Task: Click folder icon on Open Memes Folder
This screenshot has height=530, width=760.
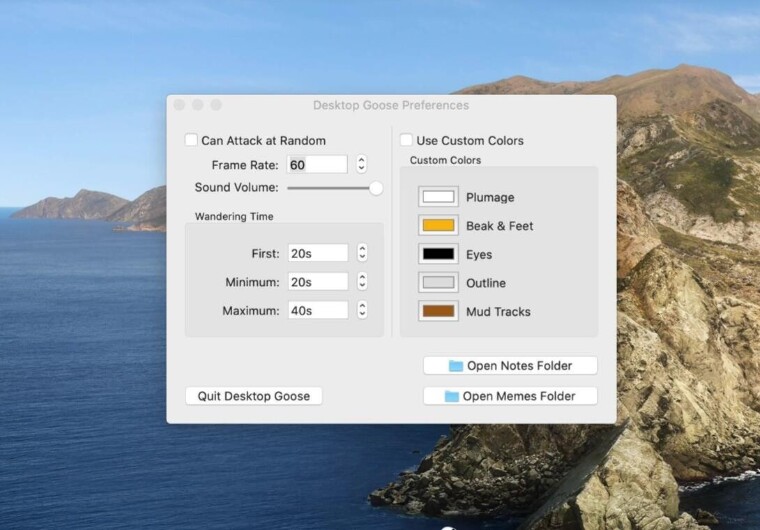Action: (x=452, y=396)
